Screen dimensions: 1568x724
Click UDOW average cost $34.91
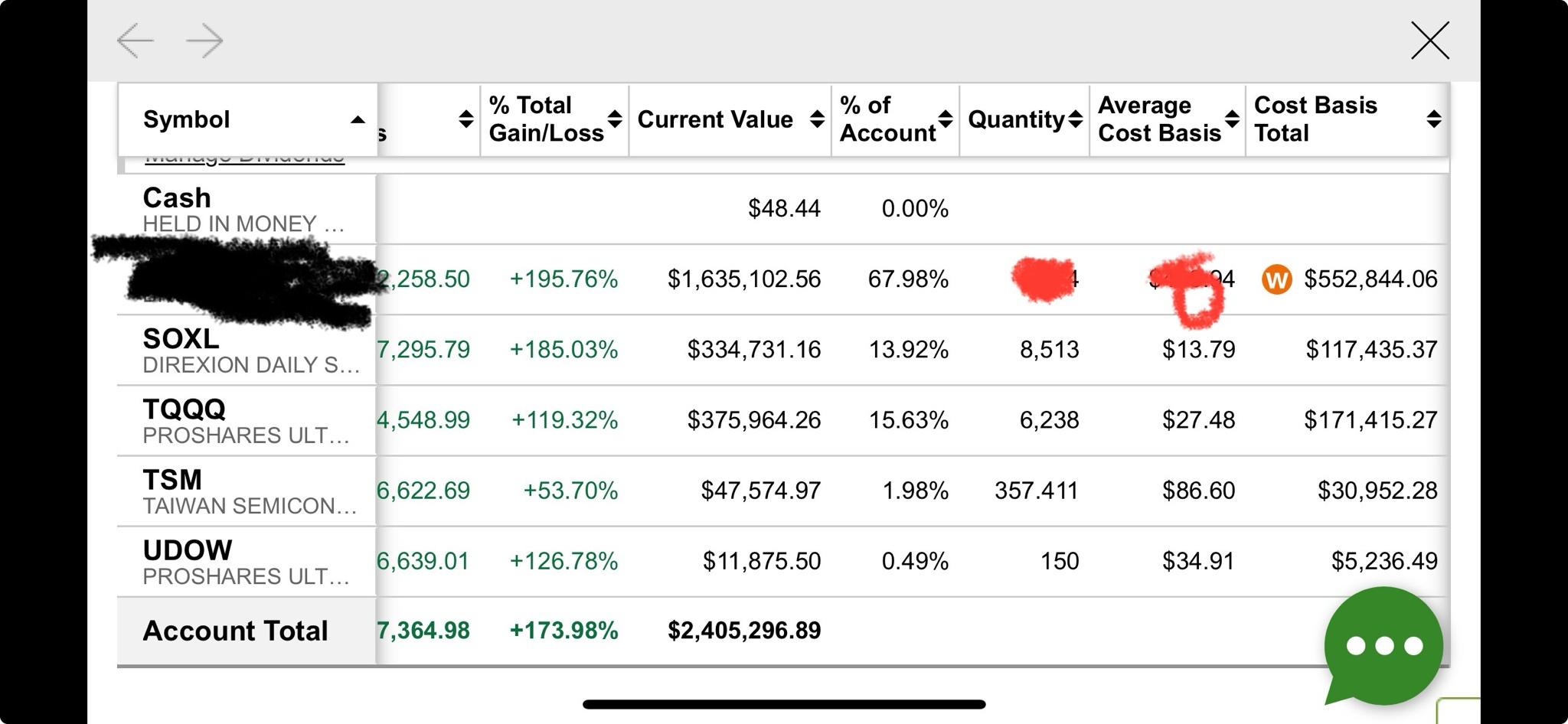point(1198,561)
